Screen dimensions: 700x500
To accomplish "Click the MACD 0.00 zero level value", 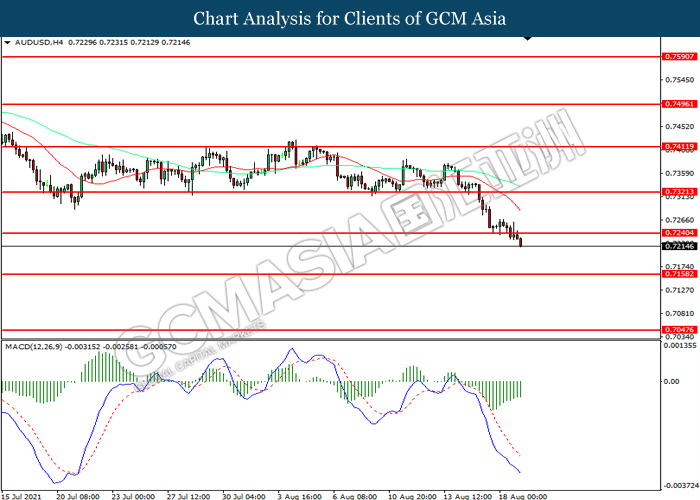I will point(671,381).
